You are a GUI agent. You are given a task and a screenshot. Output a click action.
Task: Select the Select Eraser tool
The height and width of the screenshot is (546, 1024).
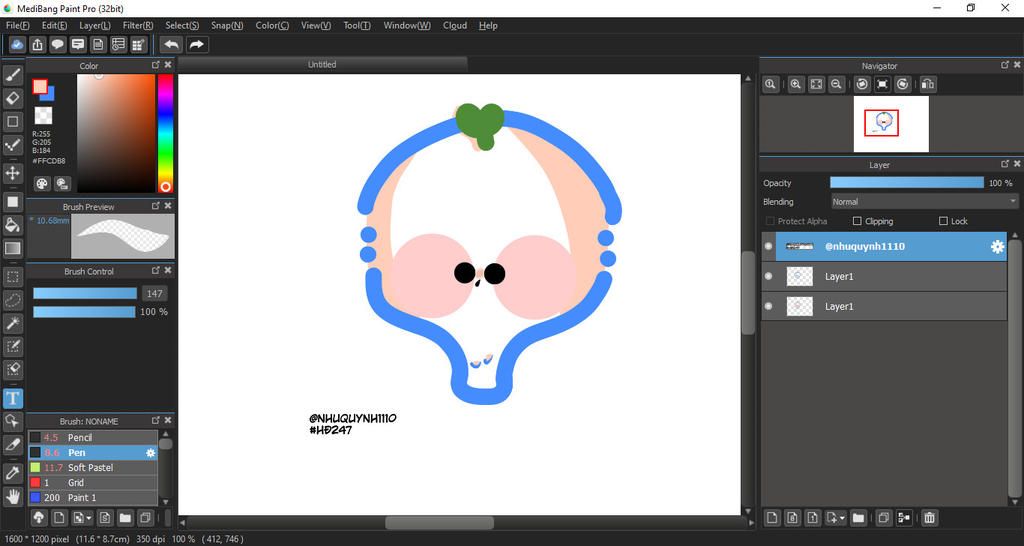click(12, 369)
